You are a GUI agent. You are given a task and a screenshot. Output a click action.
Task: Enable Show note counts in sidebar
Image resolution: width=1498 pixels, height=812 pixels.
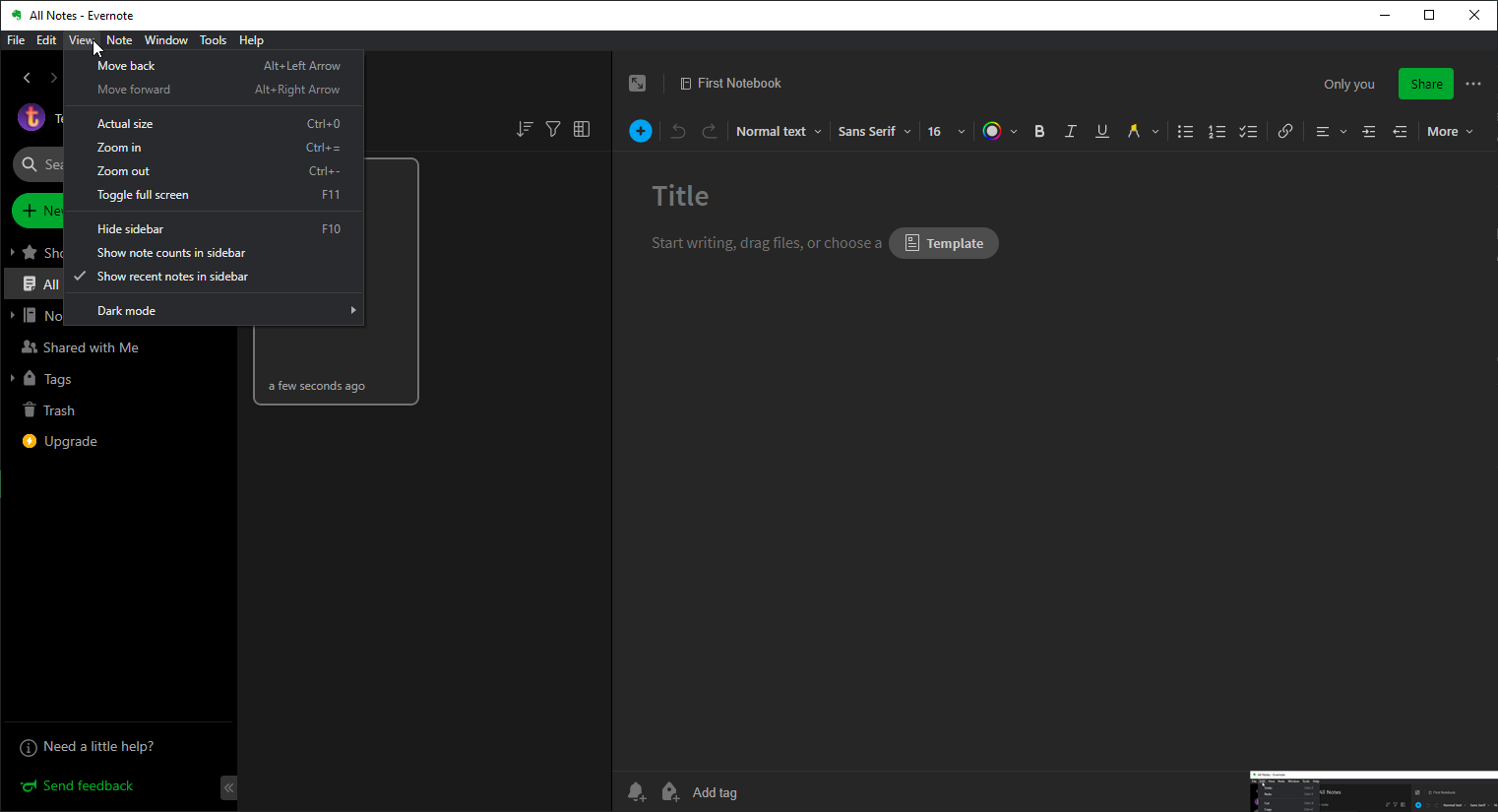coord(171,253)
